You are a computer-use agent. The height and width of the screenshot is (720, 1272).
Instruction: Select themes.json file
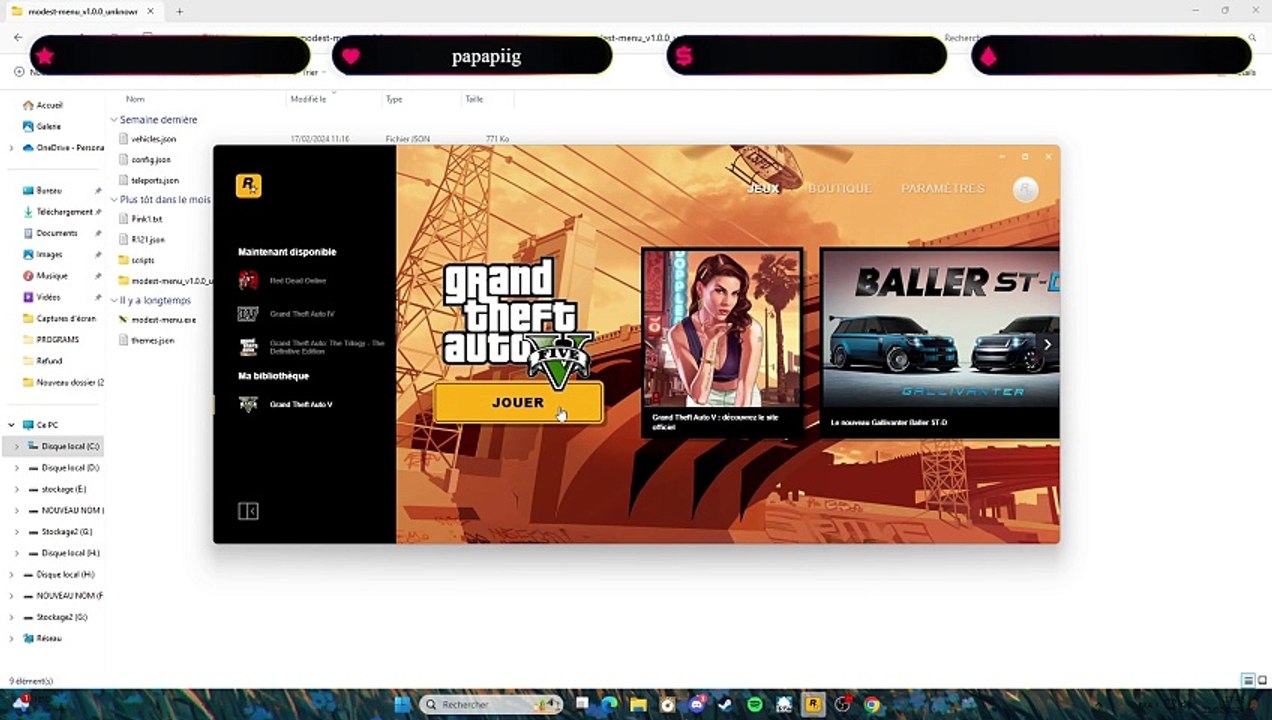pos(153,341)
